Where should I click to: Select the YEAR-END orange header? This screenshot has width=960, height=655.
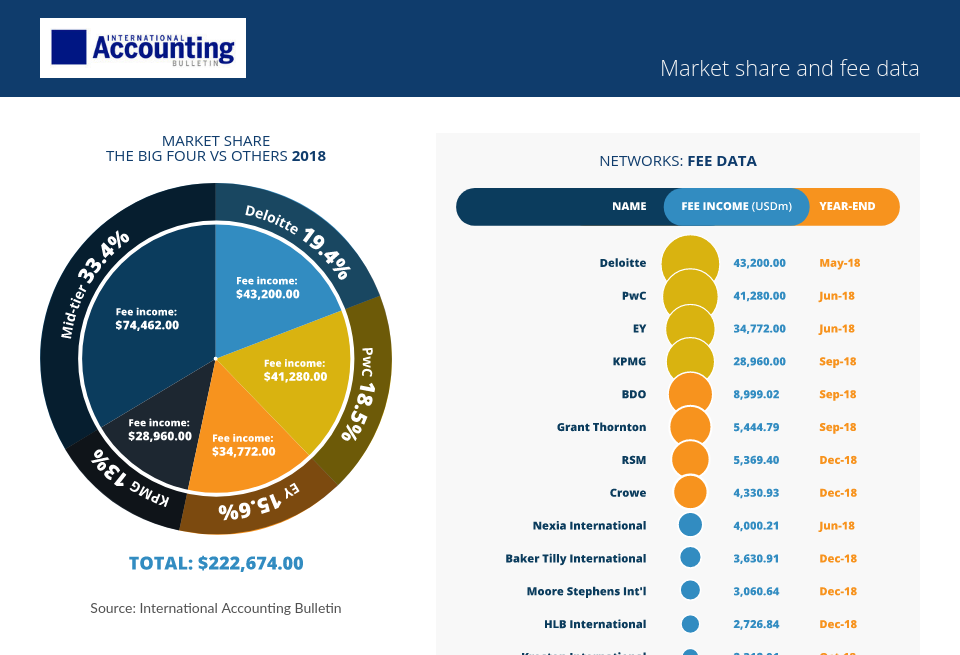[845, 206]
